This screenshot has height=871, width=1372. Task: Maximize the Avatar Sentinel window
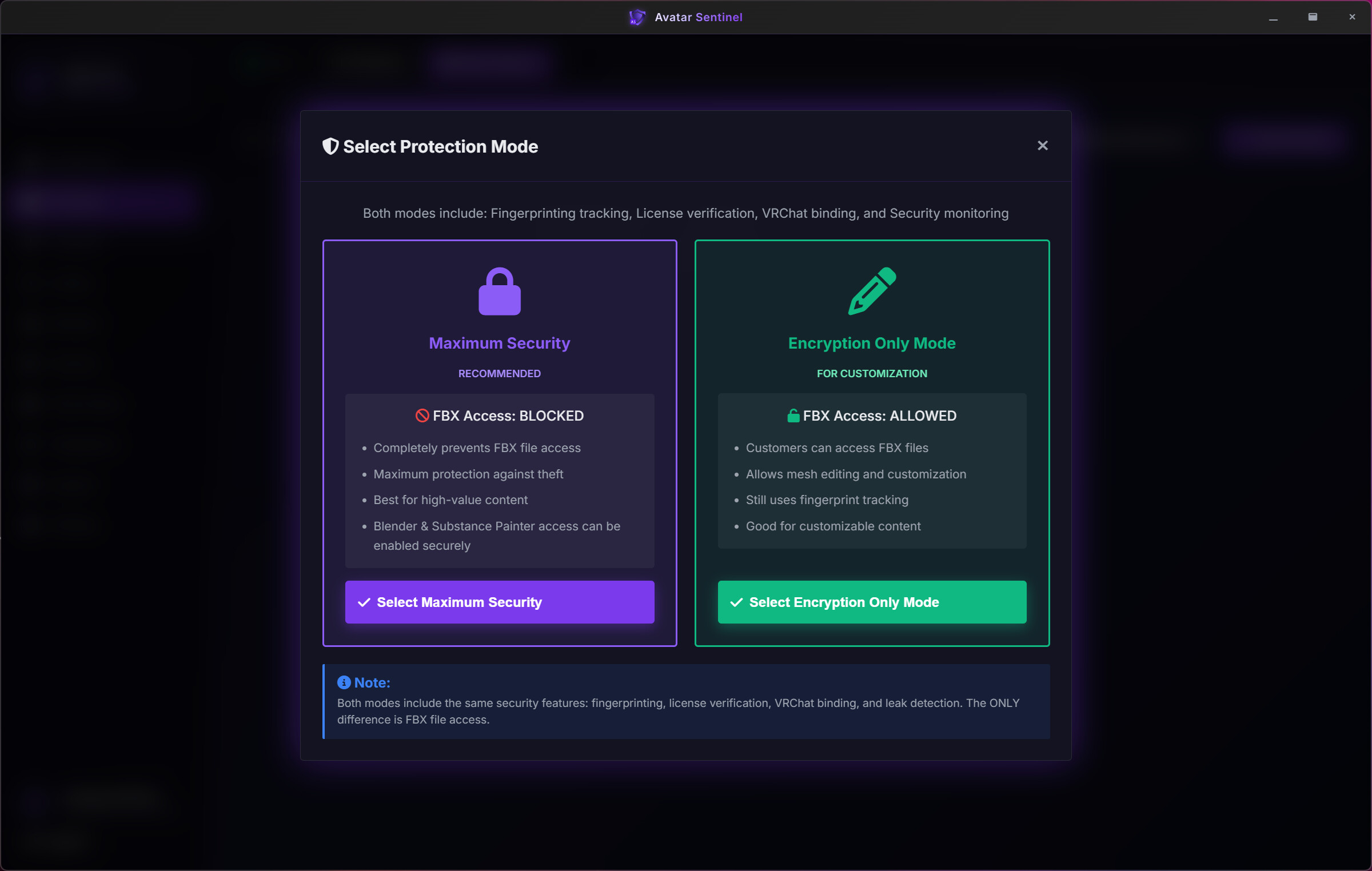1313,17
